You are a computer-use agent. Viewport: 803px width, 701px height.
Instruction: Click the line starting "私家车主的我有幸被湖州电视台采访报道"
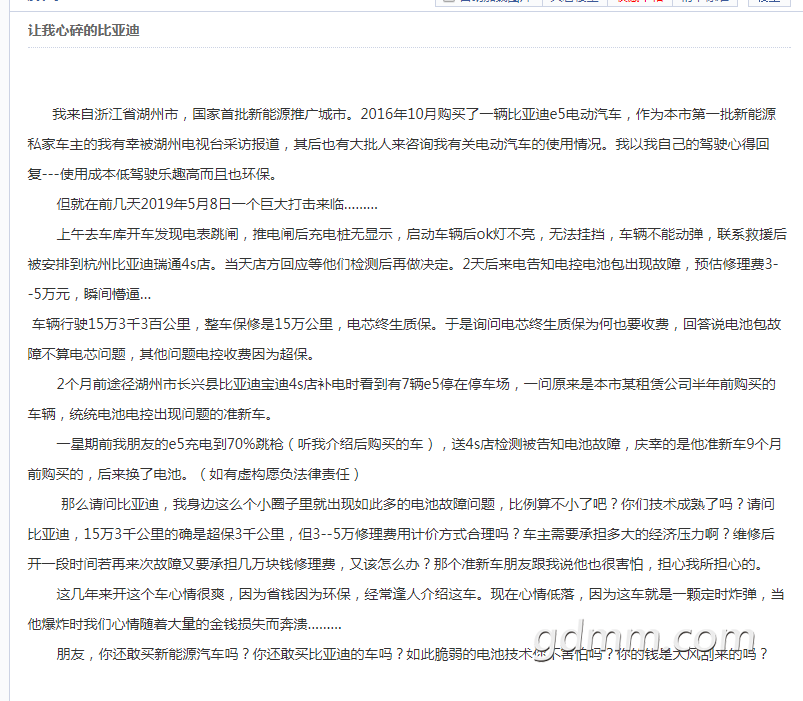point(398,144)
